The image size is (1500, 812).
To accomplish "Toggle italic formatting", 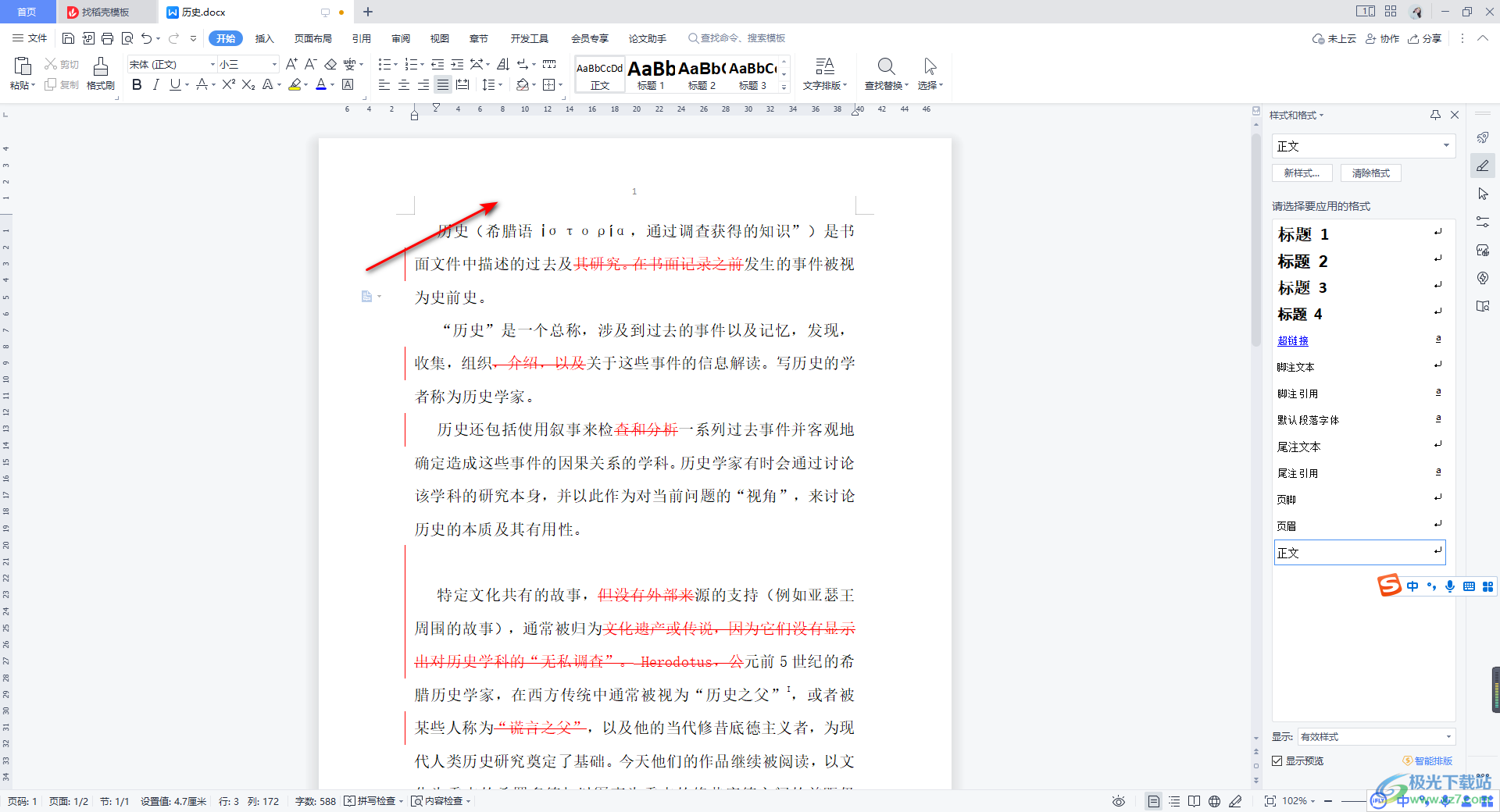I will coord(155,84).
